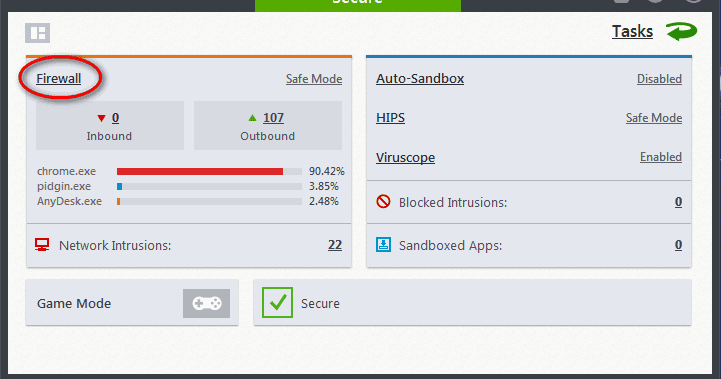Click the green Secure checkmark icon
Screen dimensions: 721x379
pyautogui.click(x=277, y=303)
